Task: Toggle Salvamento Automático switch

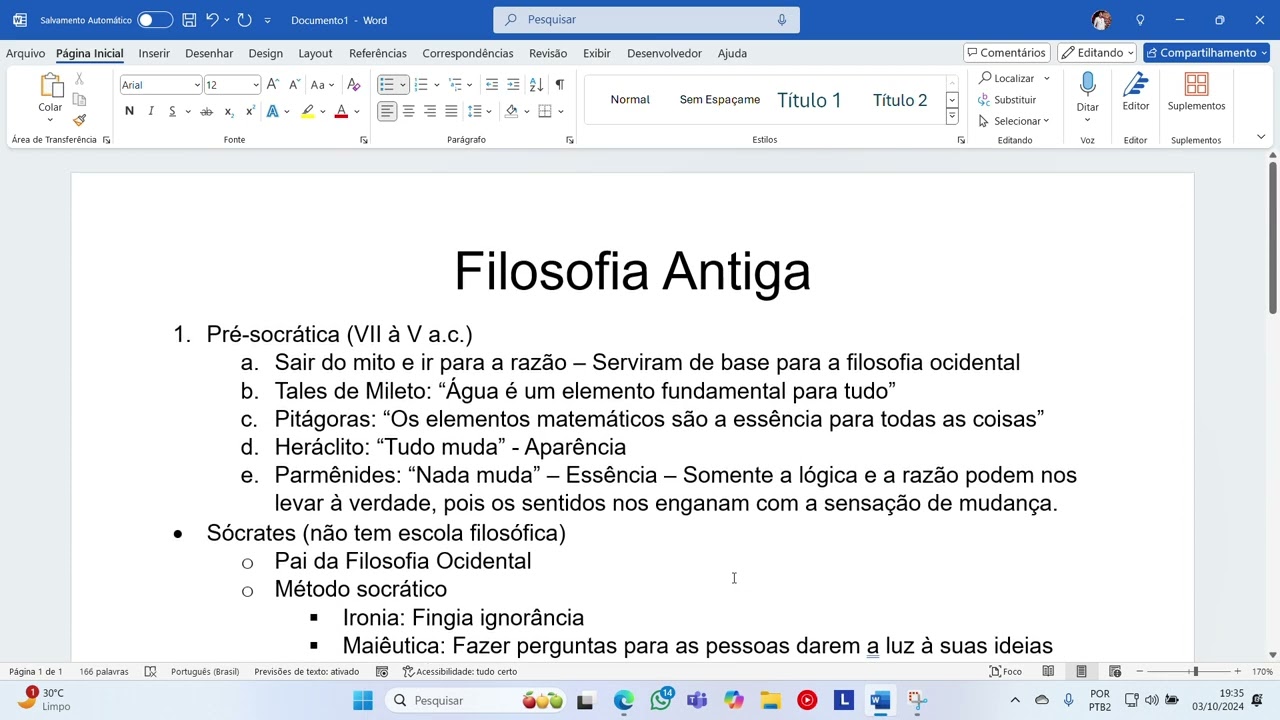Action: point(155,20)
